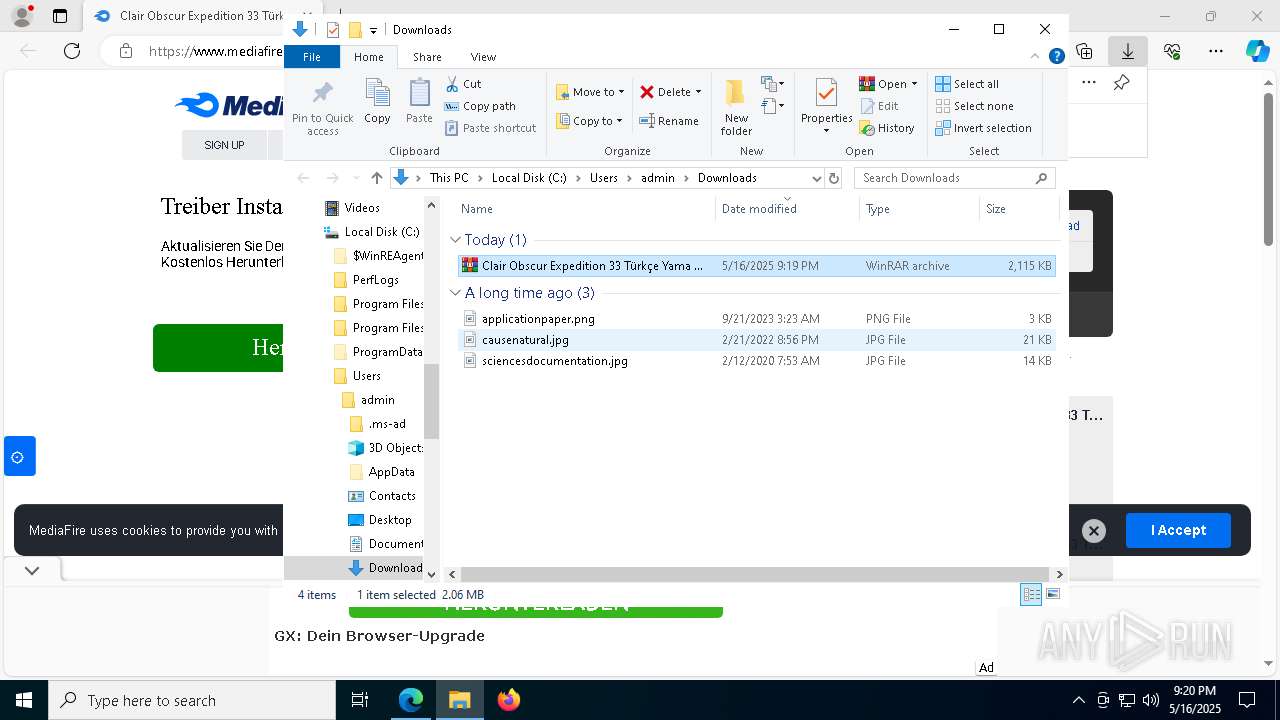The image size is (1280, 720).
Task: Expand Delete options dropdown arrow
Action: coord(698,92)
